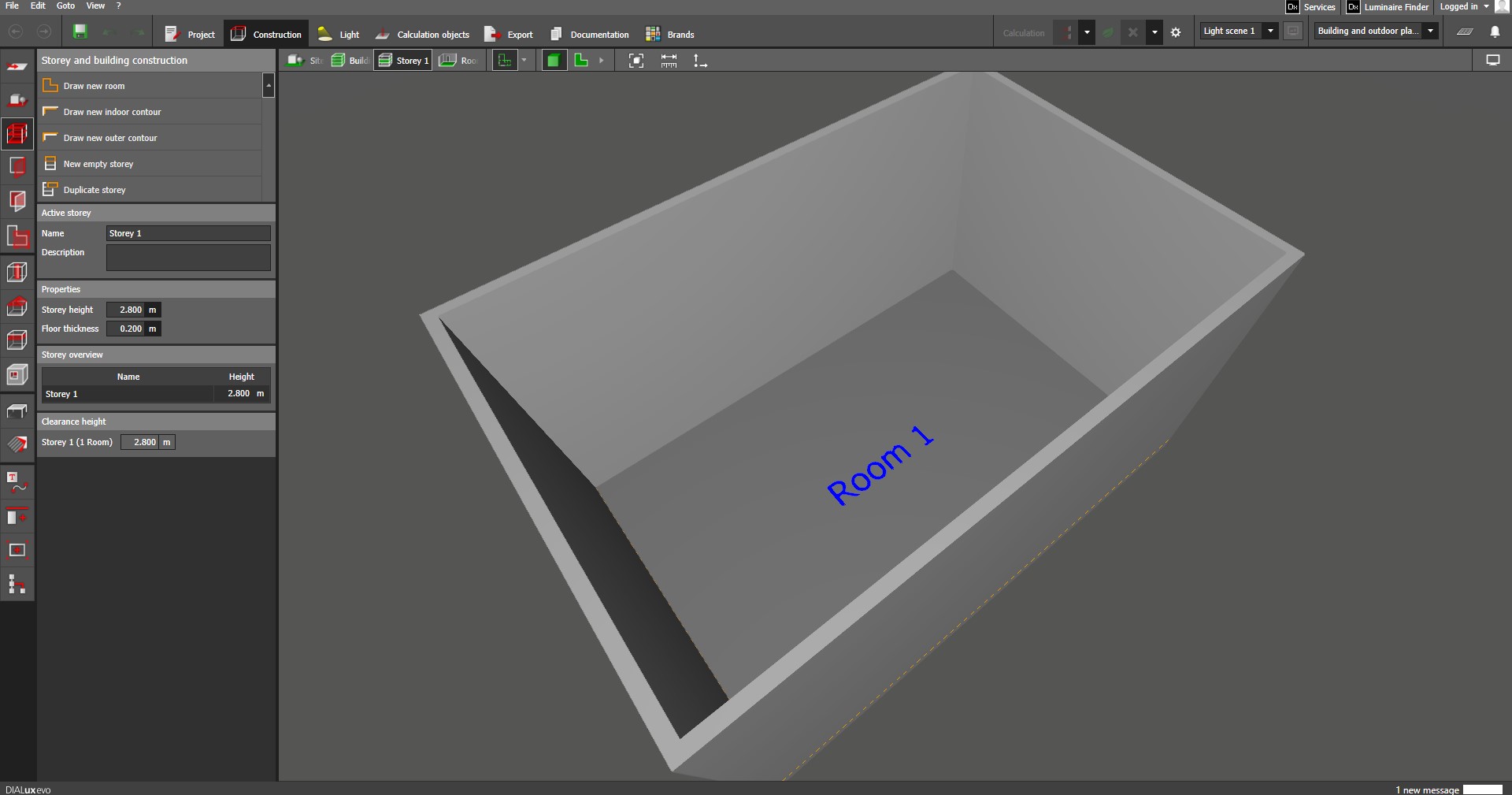Click the Storey height input field

coord(126,310)
